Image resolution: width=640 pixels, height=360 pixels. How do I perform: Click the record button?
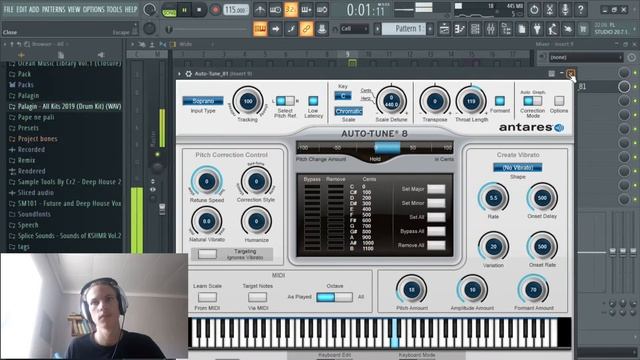tap(215, 10)
